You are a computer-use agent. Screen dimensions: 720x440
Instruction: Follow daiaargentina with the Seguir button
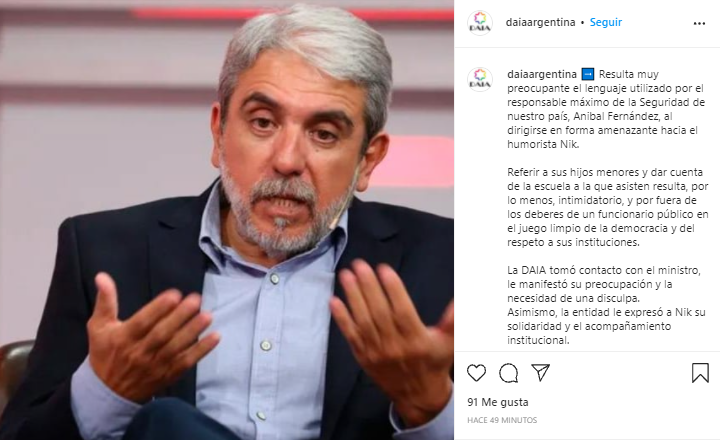606,22
